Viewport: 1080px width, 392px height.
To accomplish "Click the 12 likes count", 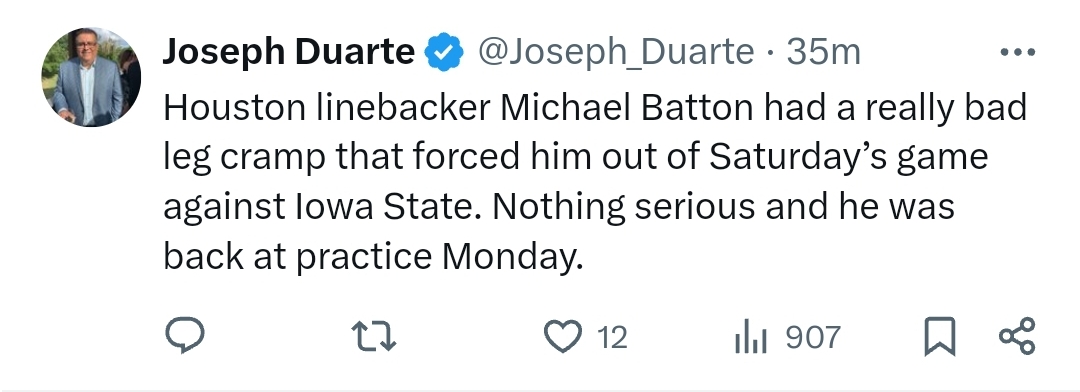I will (x=612, y=338).
